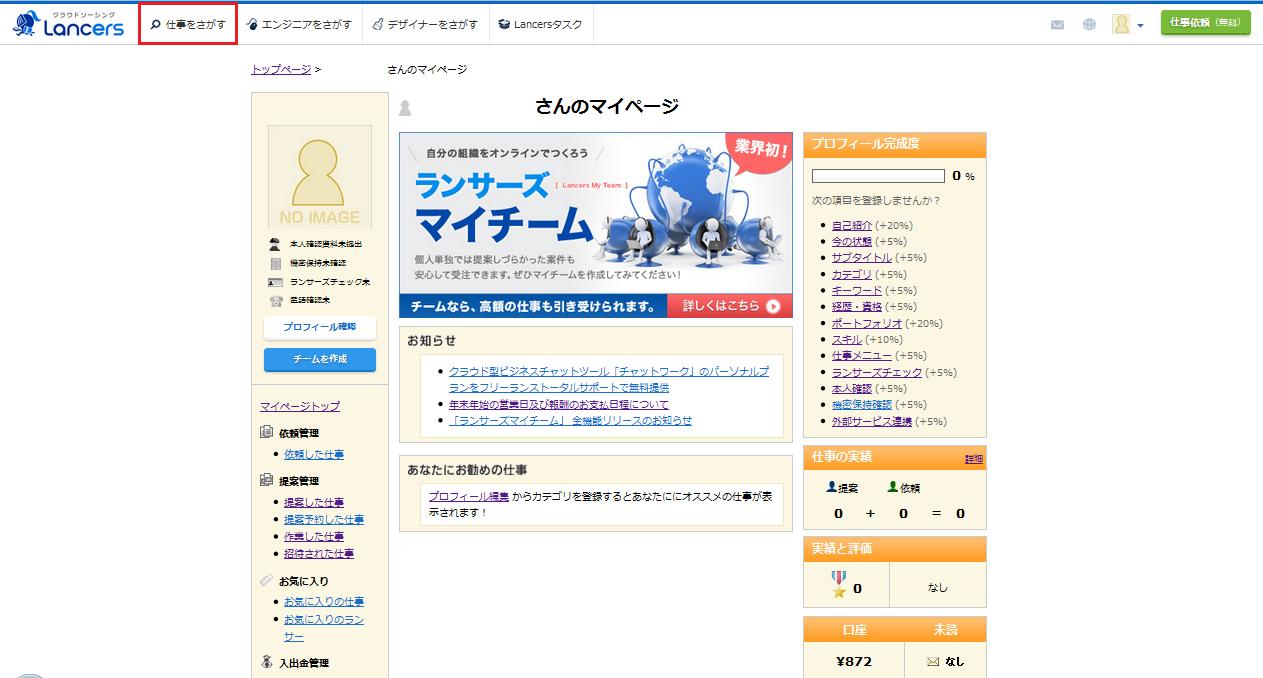This screenshot has width=1263, height=678.
Task: Open the mail envelope icon in header
Action: point(1057,25)
